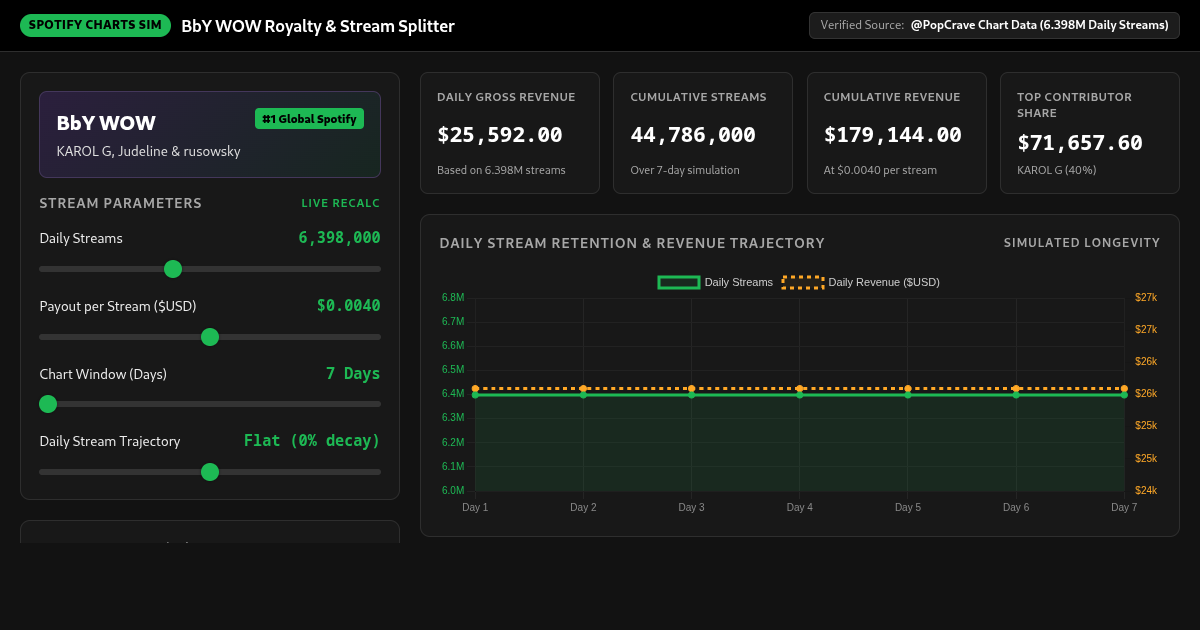Click the 6.8M left axis label
Image resolution: width=1200 pixels, height=630 pixels.
[453, 297]
